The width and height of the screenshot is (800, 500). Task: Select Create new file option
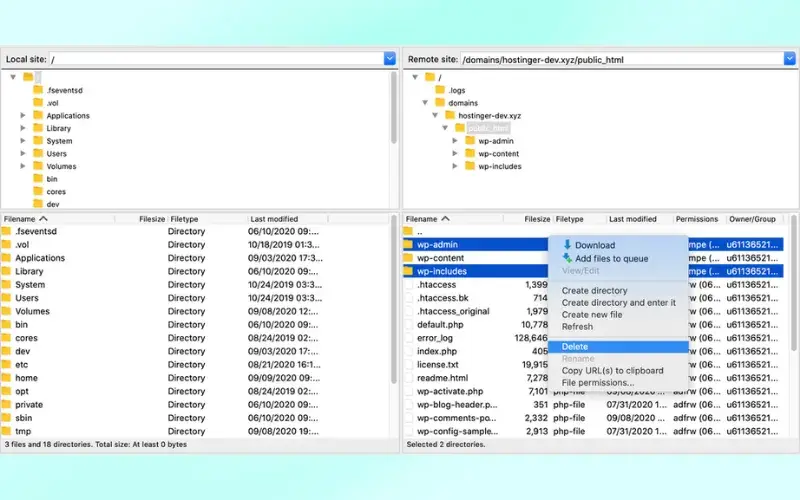point(592,315)
